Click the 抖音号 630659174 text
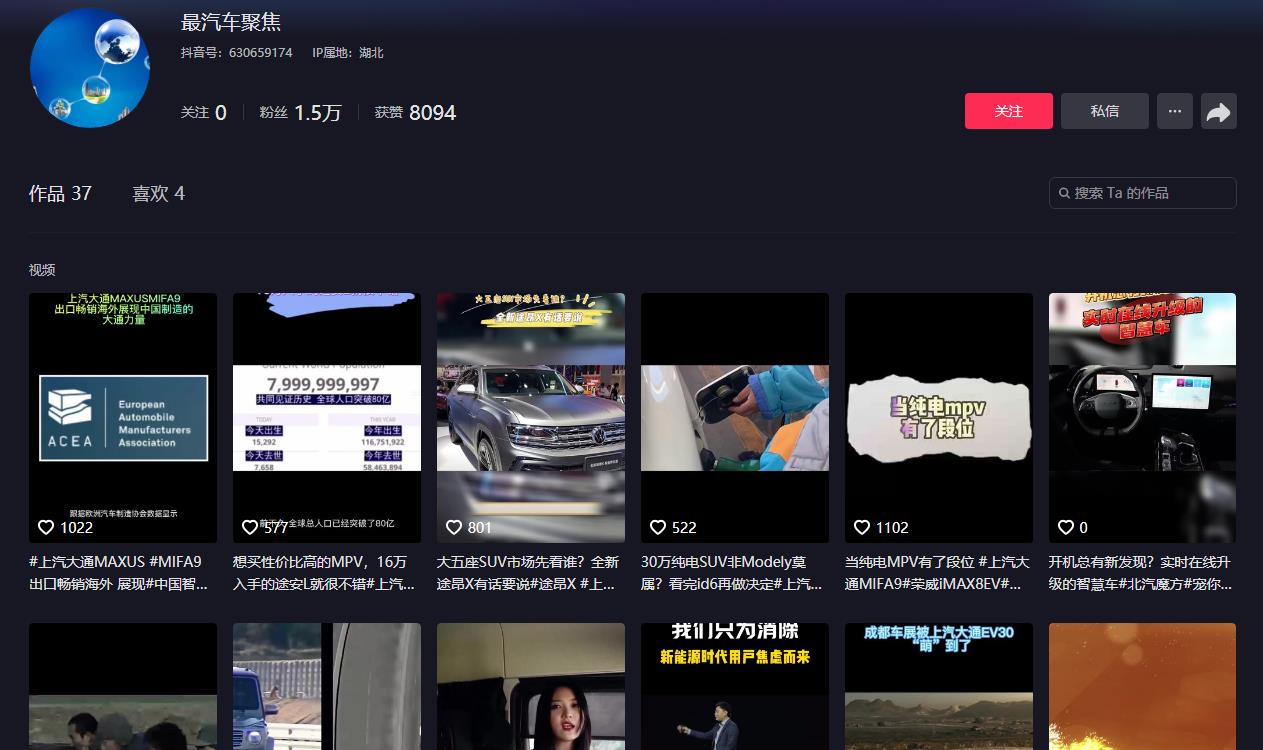This screenshot has width=1263, height=750. point(237,52)
